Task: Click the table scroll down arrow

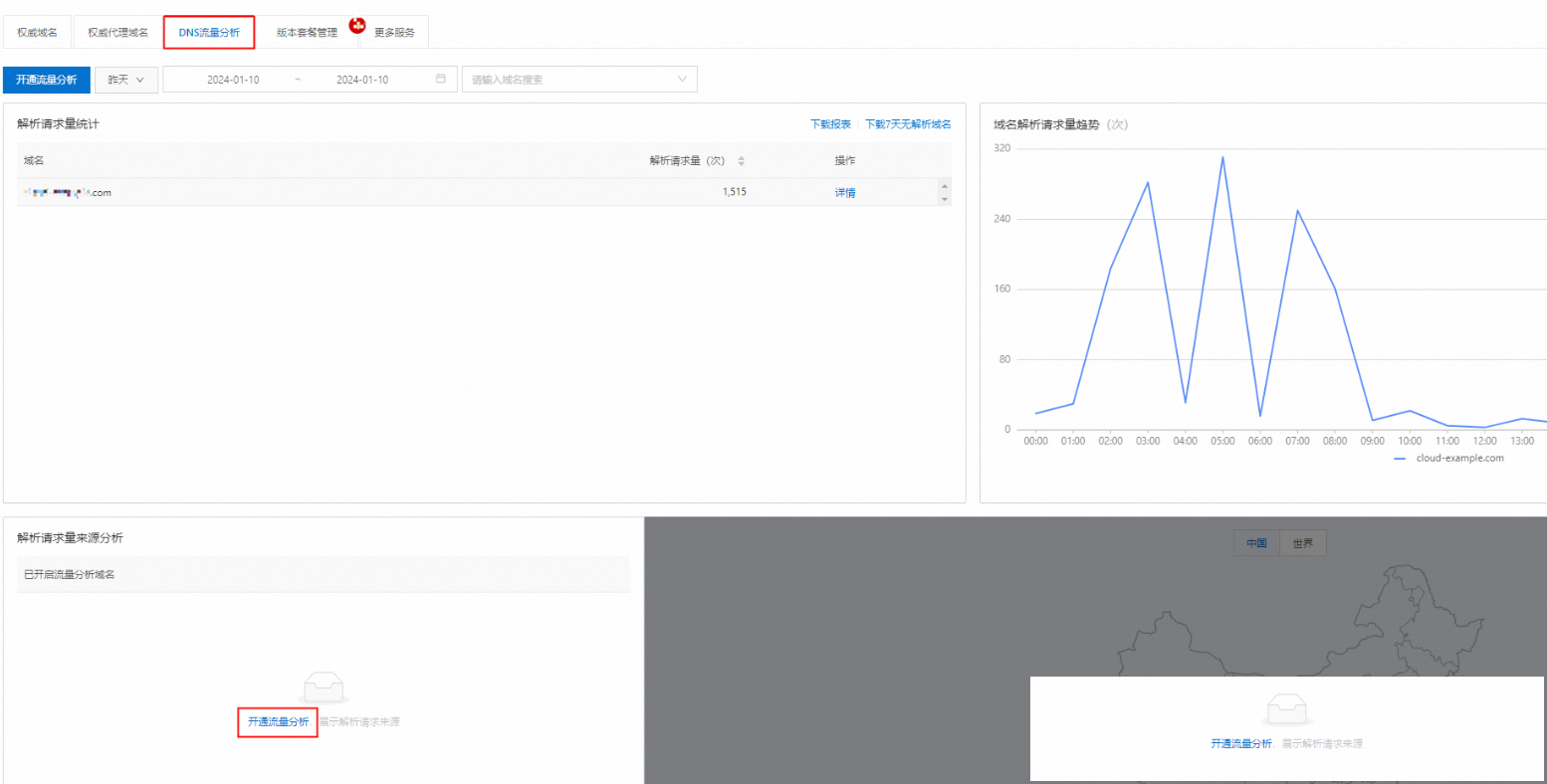Action: [945, 199]
